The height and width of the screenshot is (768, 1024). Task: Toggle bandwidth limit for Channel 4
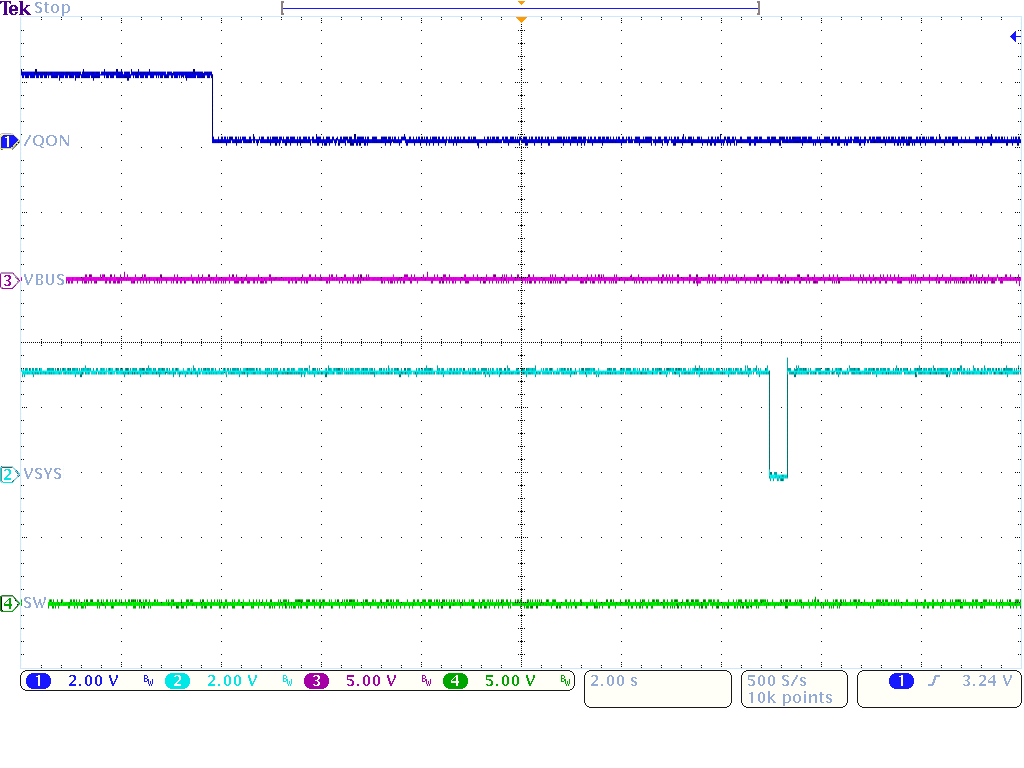click(x=565, y=681)
